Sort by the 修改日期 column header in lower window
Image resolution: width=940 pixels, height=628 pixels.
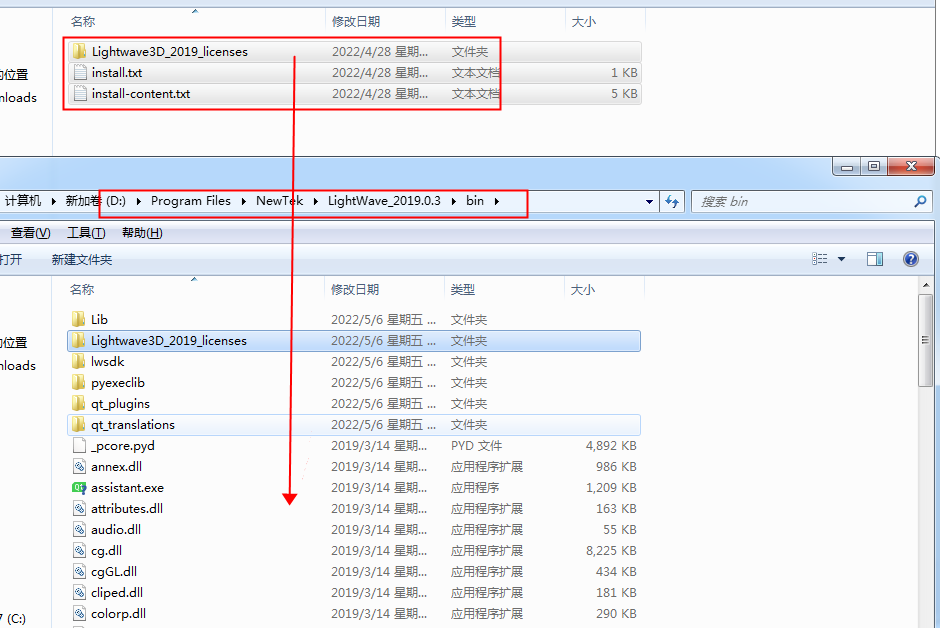pos(355,289)
